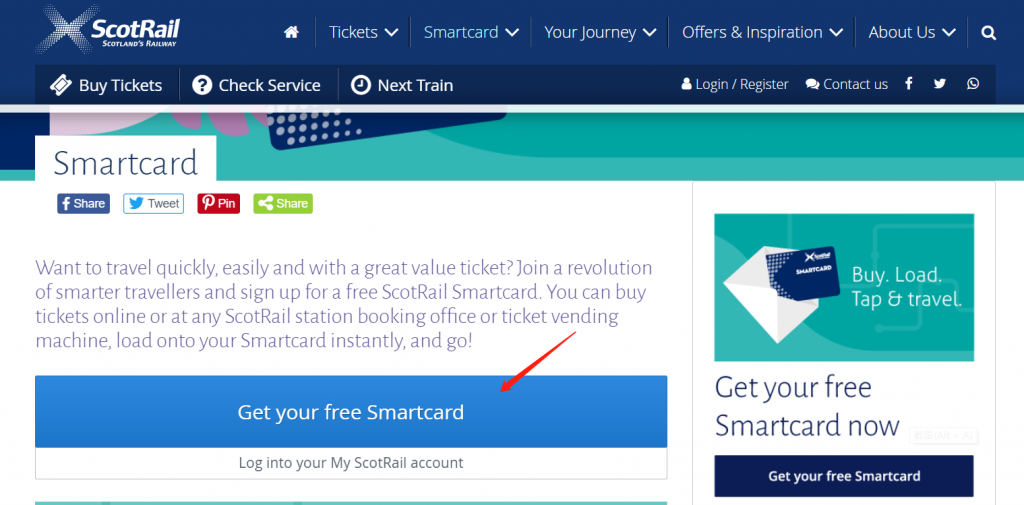The width and height of the screenshot is (1024, 505).
Task: Open the WhatsApp contact icon
Action: 973,84
